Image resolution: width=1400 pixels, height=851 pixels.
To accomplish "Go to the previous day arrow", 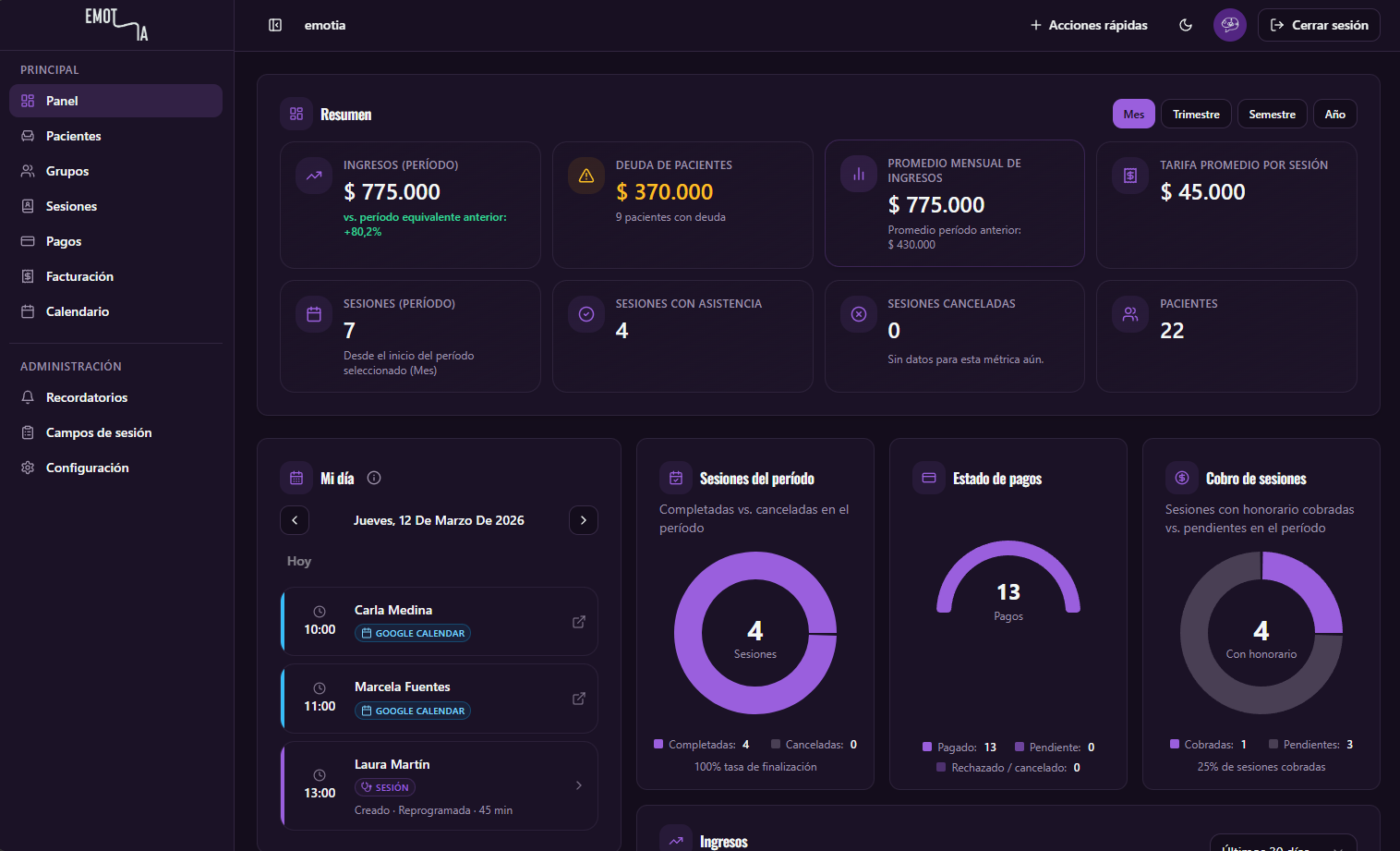I will click(295, 520).
